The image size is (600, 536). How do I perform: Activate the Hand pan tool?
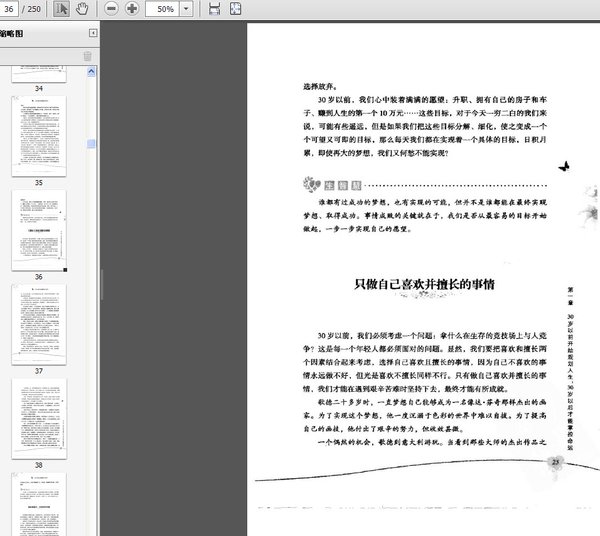[x=82, y=9]
